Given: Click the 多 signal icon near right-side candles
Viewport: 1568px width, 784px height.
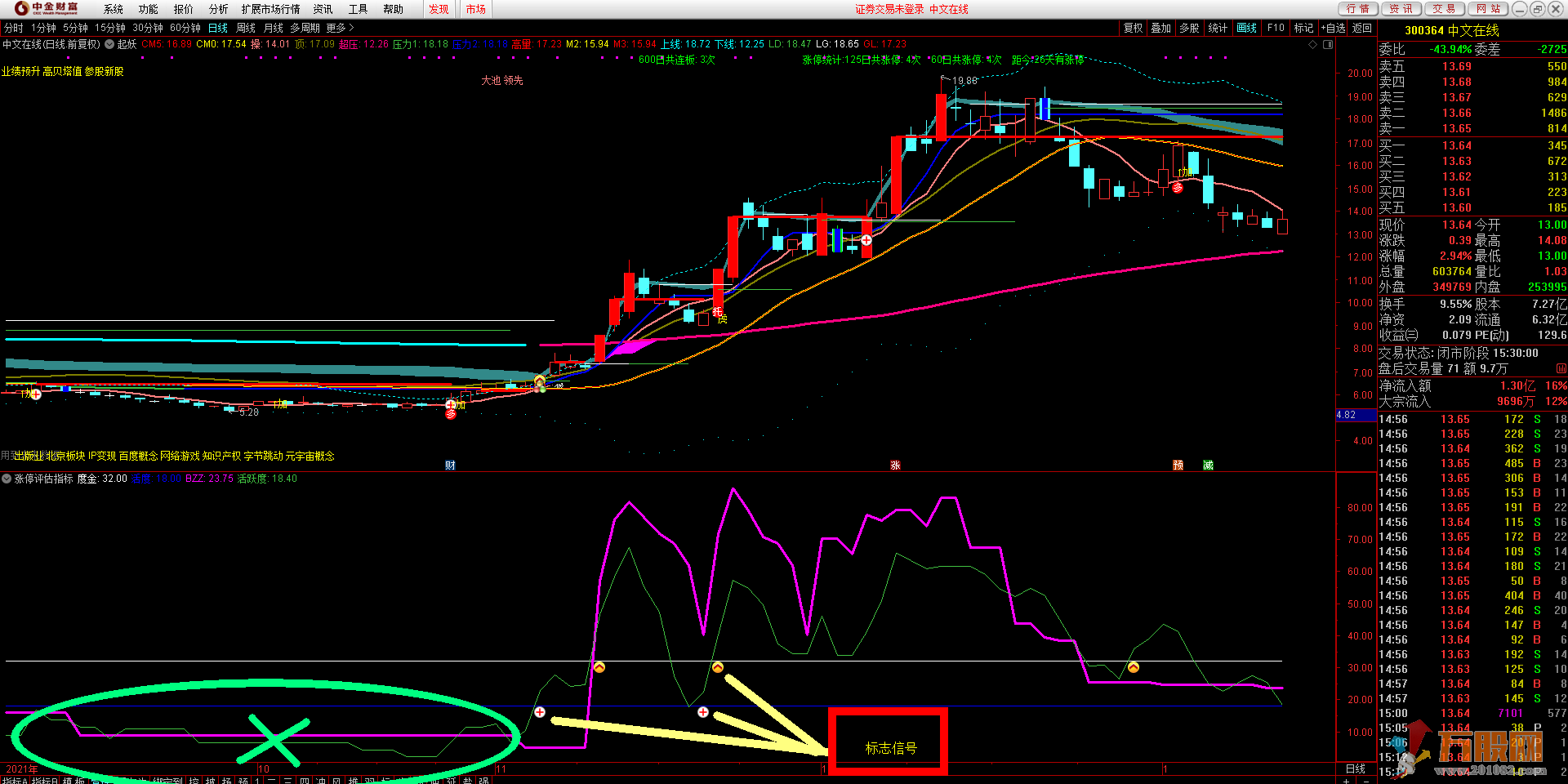Looking at the screenshot, I should [1178, 187].
